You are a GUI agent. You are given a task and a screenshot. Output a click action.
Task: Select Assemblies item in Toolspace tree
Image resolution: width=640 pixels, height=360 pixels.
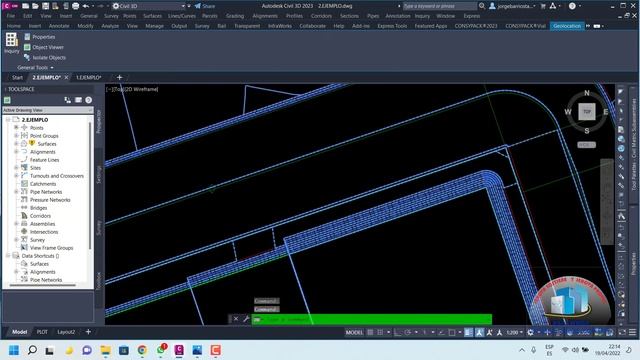tap(42, 224)
